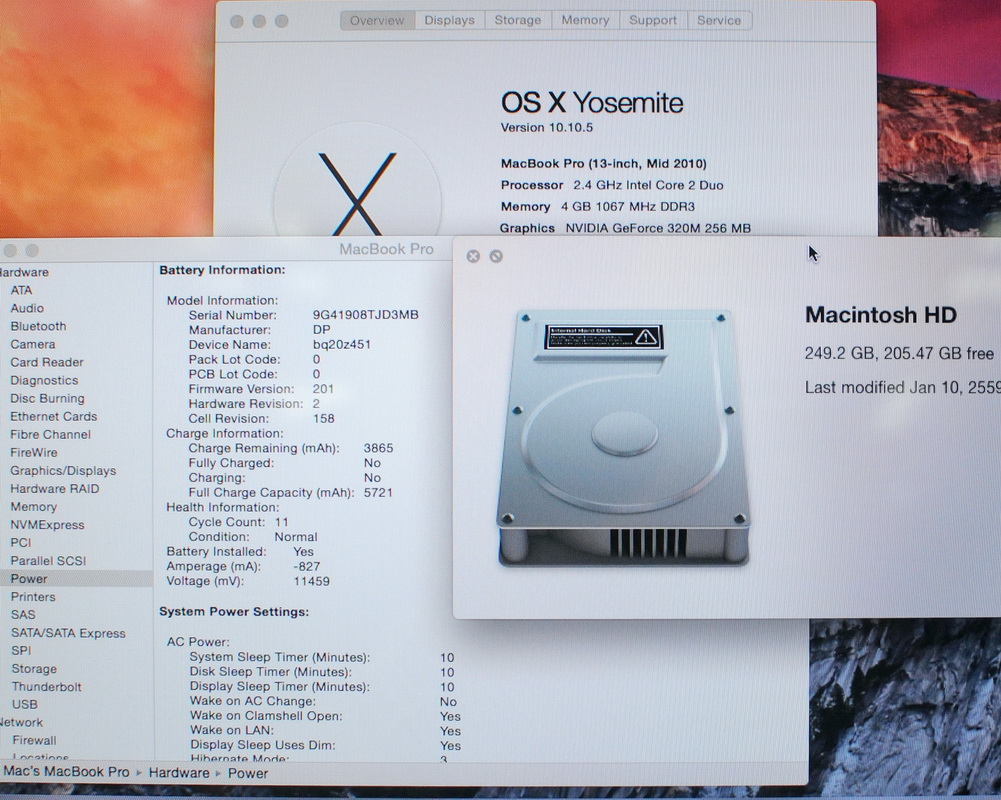The height and width of the screenshot is (800, 1001).
Task: Select USB in the sidebar
Action: pos(25,705)
